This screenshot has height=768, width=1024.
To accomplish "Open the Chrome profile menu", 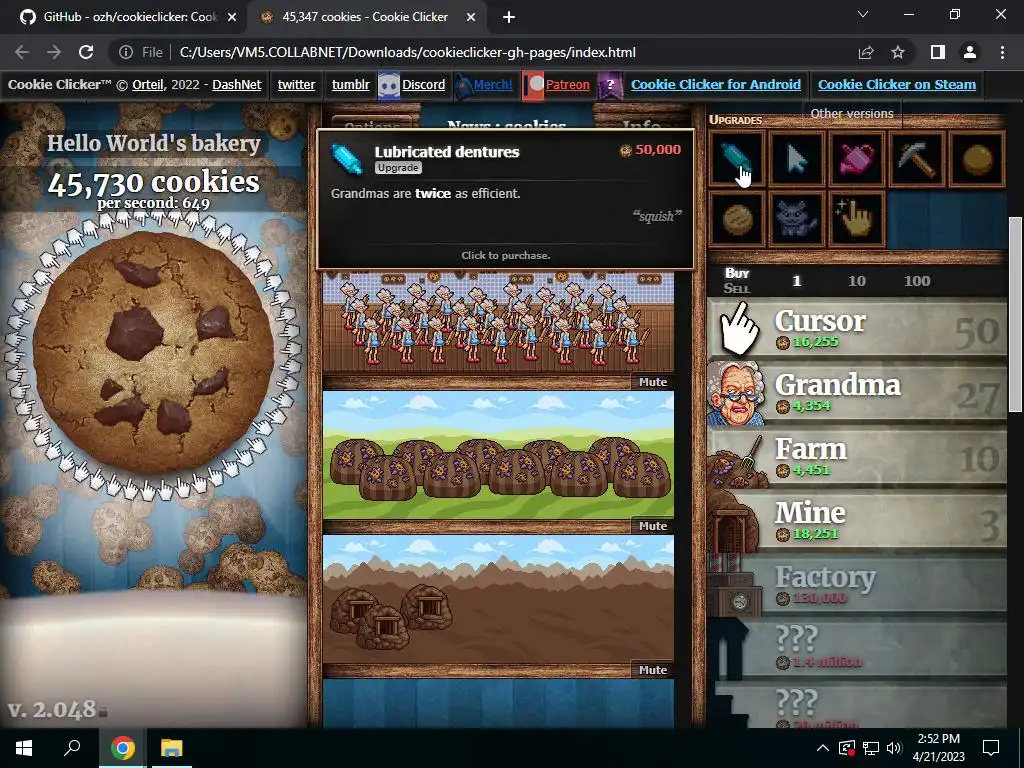I will point(970,52).
